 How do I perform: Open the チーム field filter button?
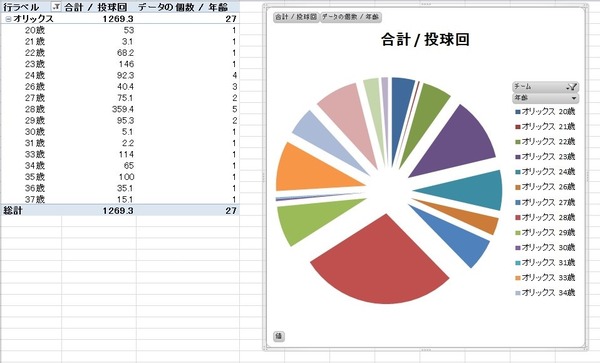pos(545,87)
